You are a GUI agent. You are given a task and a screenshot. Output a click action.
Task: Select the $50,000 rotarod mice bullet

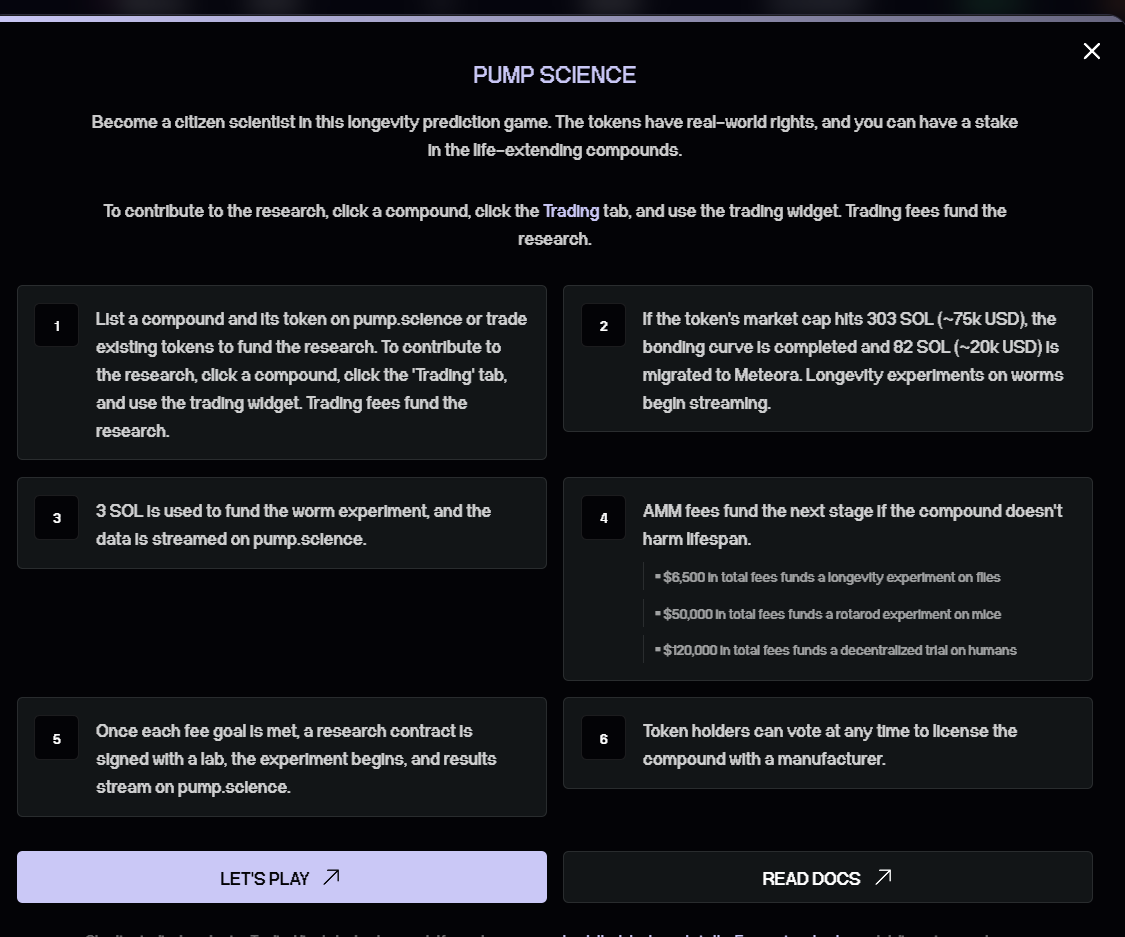831,614
